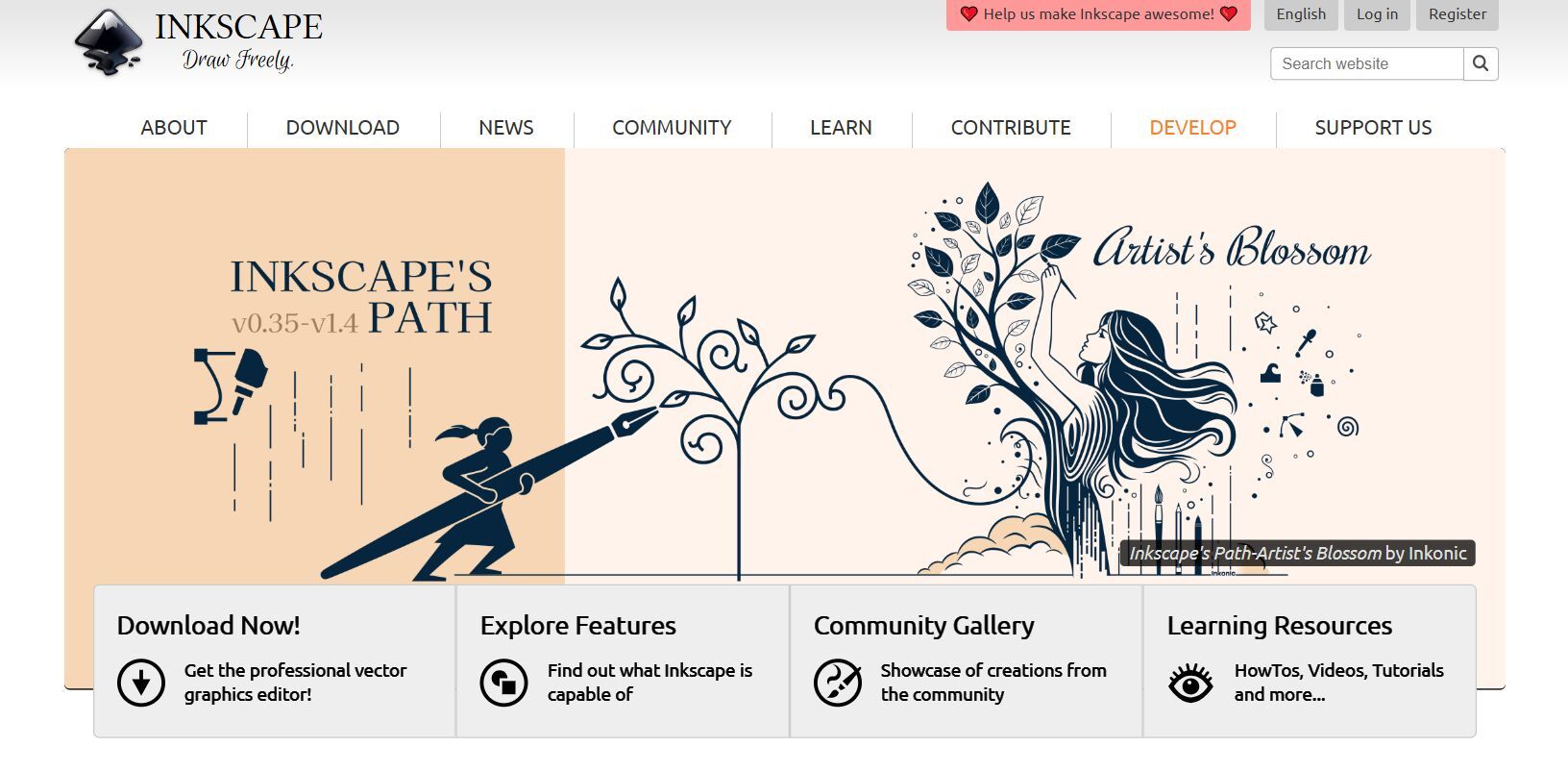This screenshot has height=771, width=1568.
Task: Click the Explore Features overlapping shapes icon
Action: coord(504,683)
